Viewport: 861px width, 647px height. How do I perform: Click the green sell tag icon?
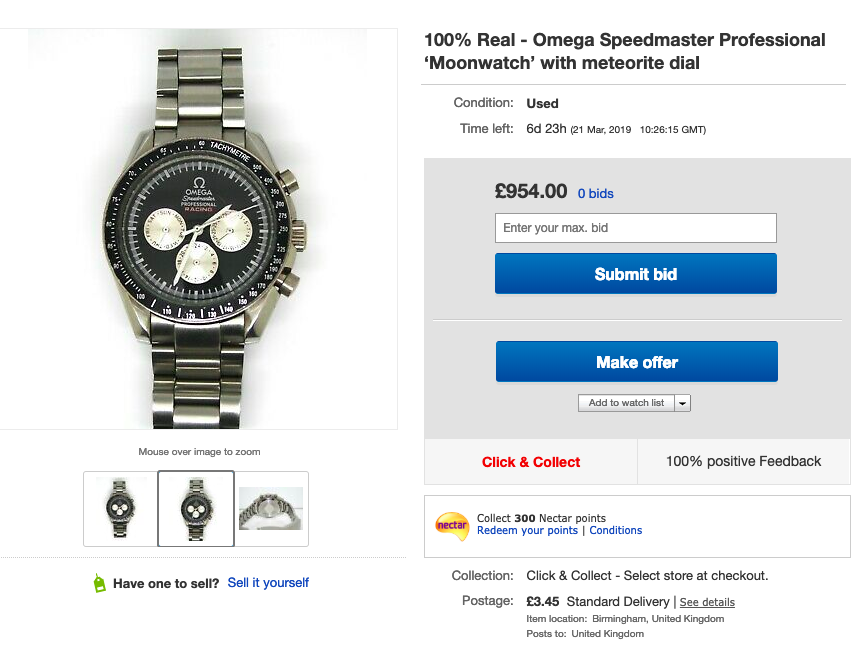(99, 583)
